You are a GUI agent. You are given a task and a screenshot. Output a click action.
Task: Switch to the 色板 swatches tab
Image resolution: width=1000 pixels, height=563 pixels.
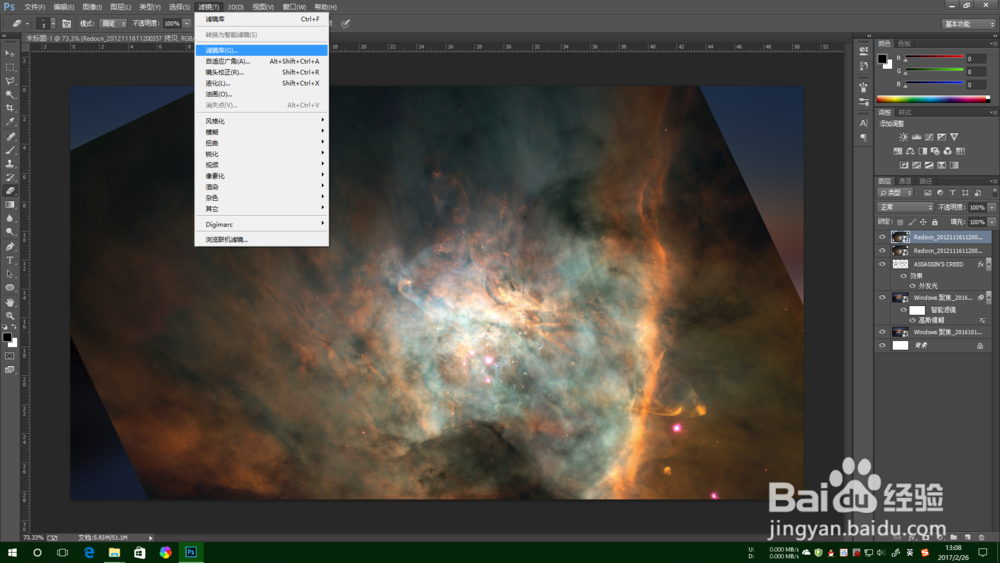(x=904, y=44)
